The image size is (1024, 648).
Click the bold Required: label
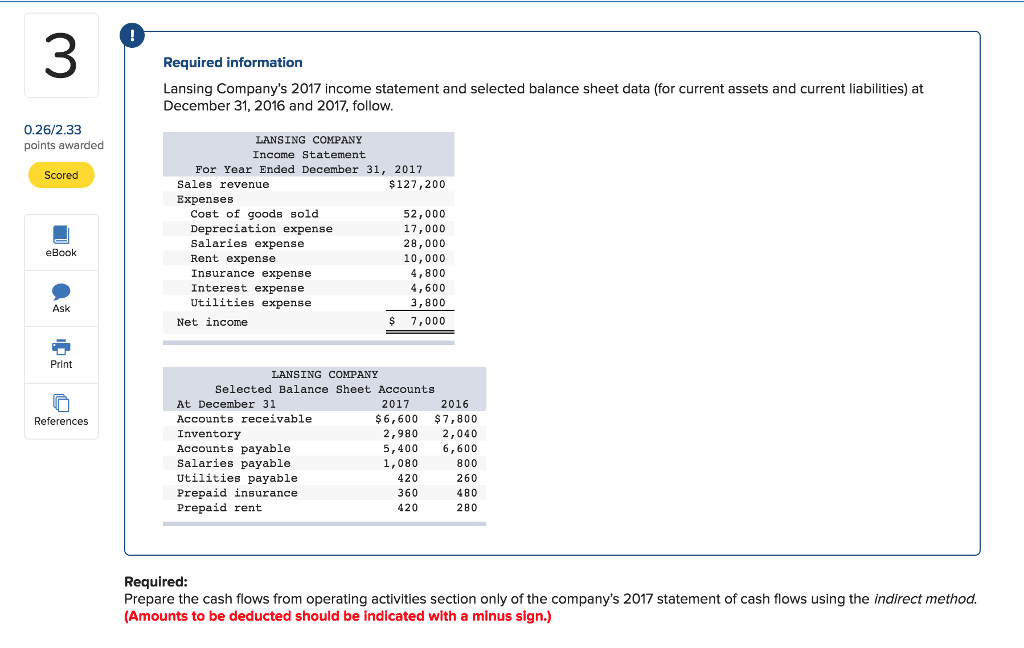[x=155, y=582]
